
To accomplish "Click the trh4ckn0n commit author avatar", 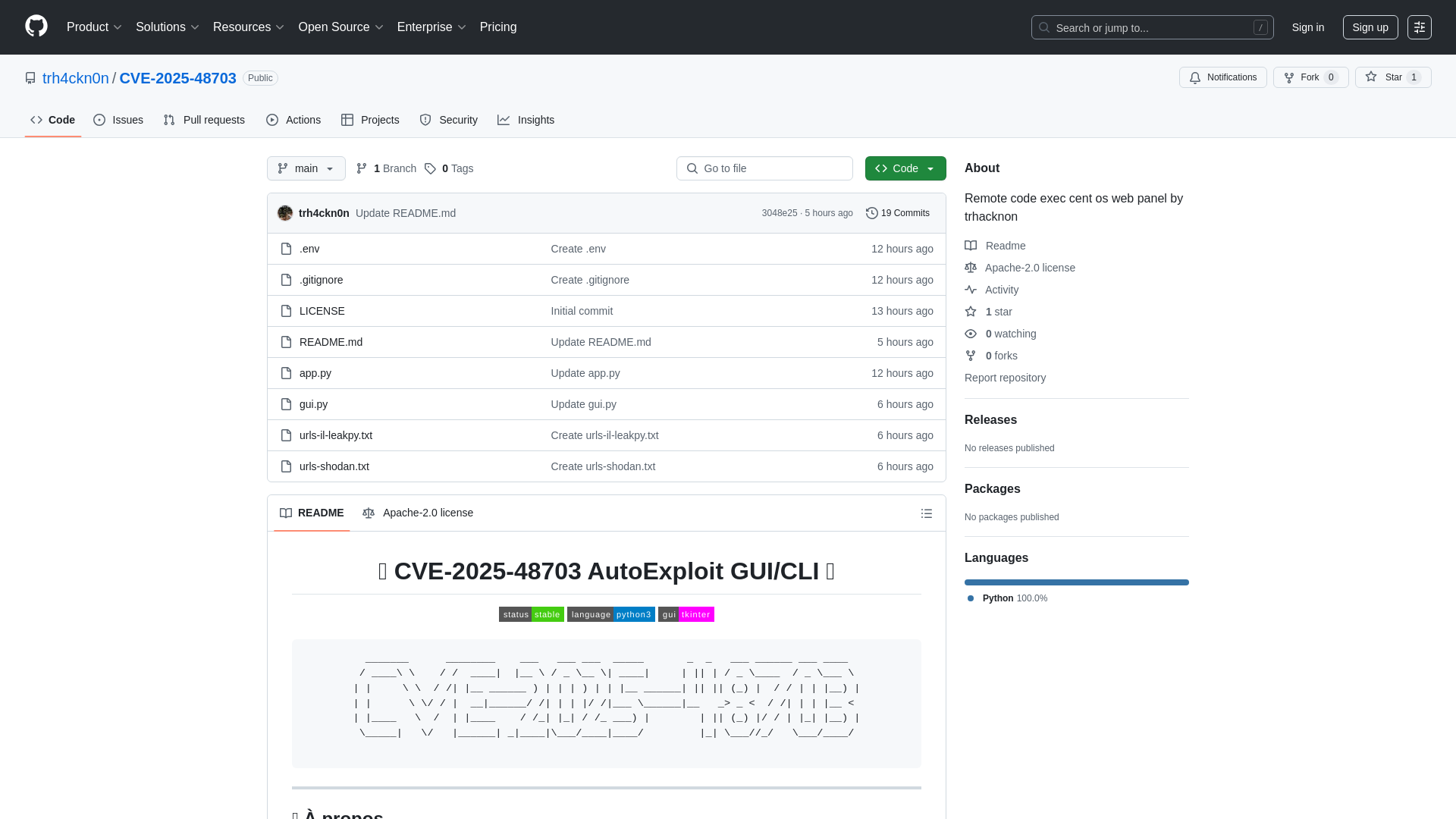I will click(x=285, y=213).
